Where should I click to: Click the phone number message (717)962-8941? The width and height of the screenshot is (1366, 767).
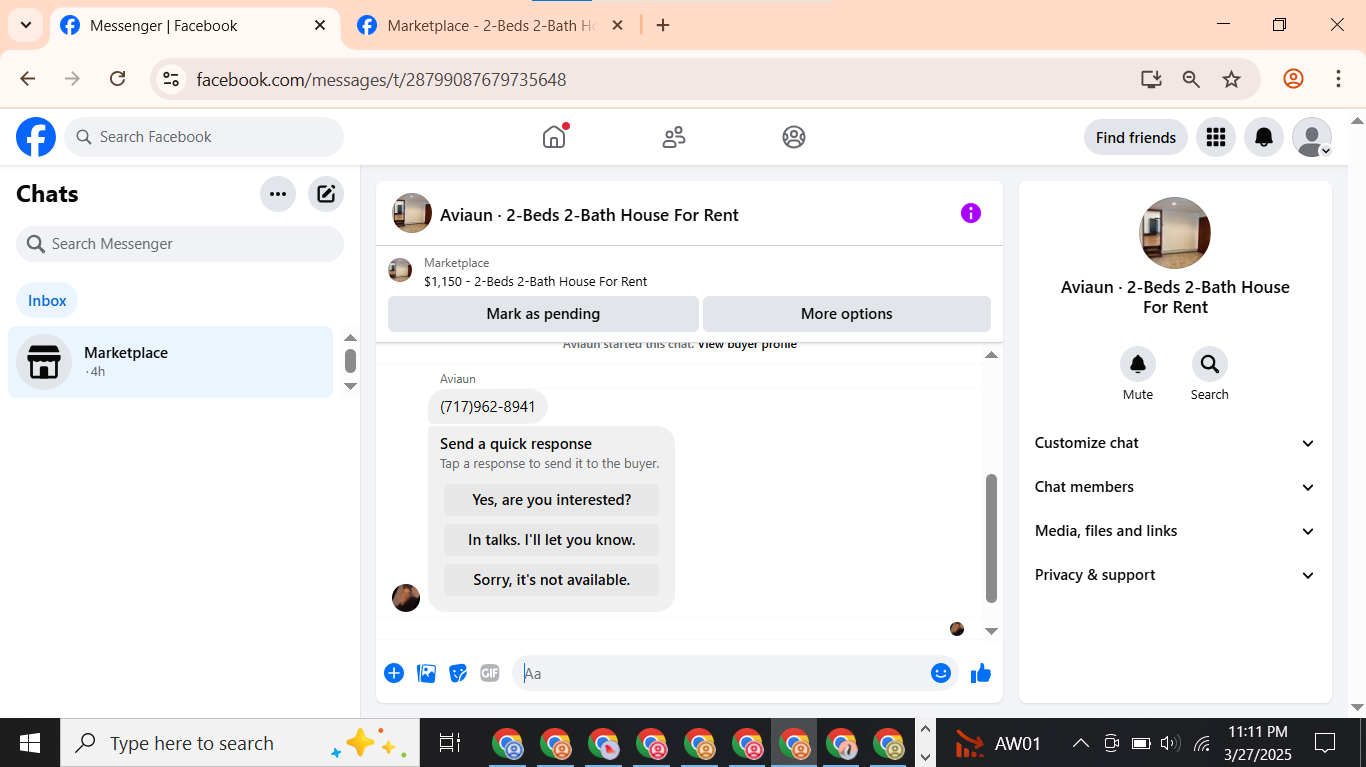(x=488, y=407)
